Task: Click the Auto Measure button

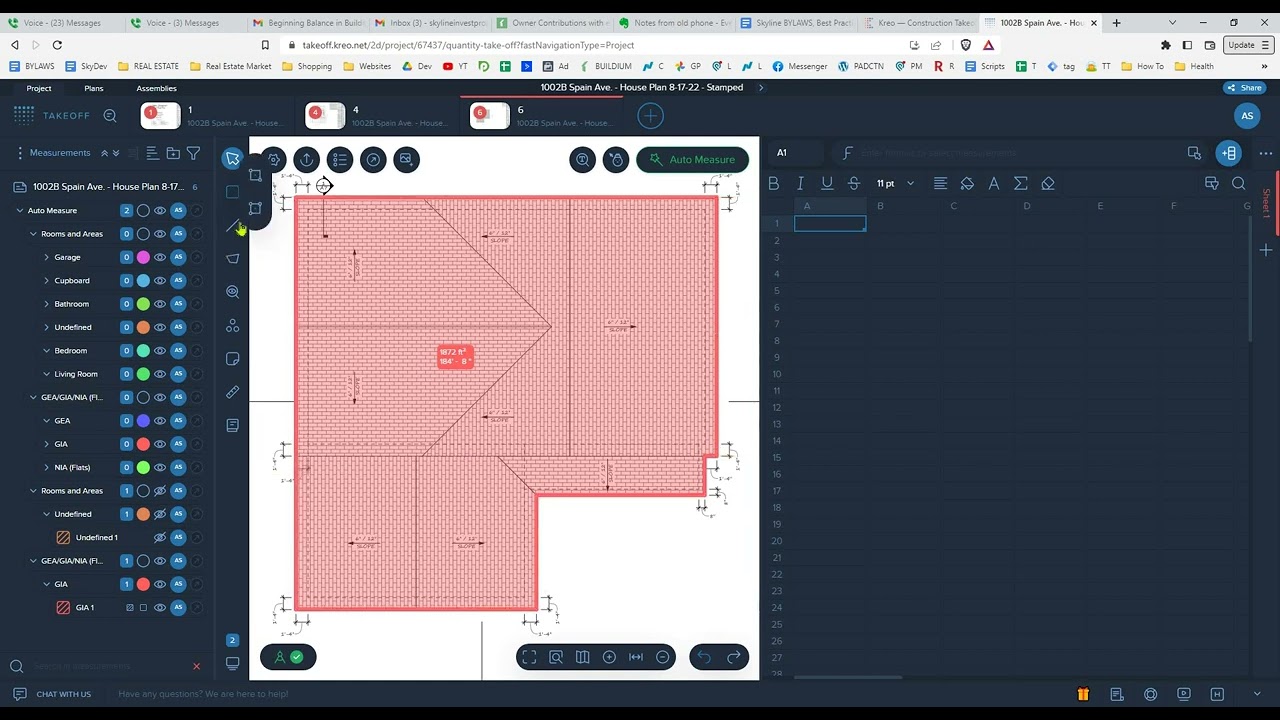Action: pyautogui.click(x=692, y=160)
